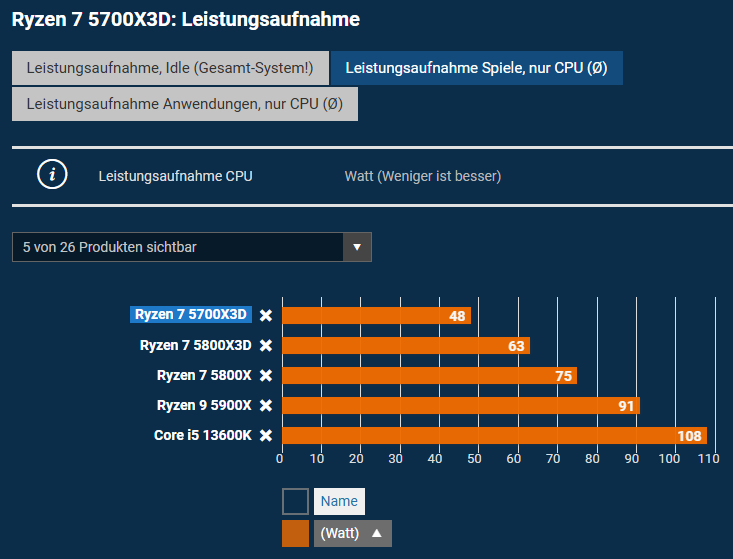Click the axis label 110
The height and width of the screenshot is (559, 733).
(x=708, y=459)
